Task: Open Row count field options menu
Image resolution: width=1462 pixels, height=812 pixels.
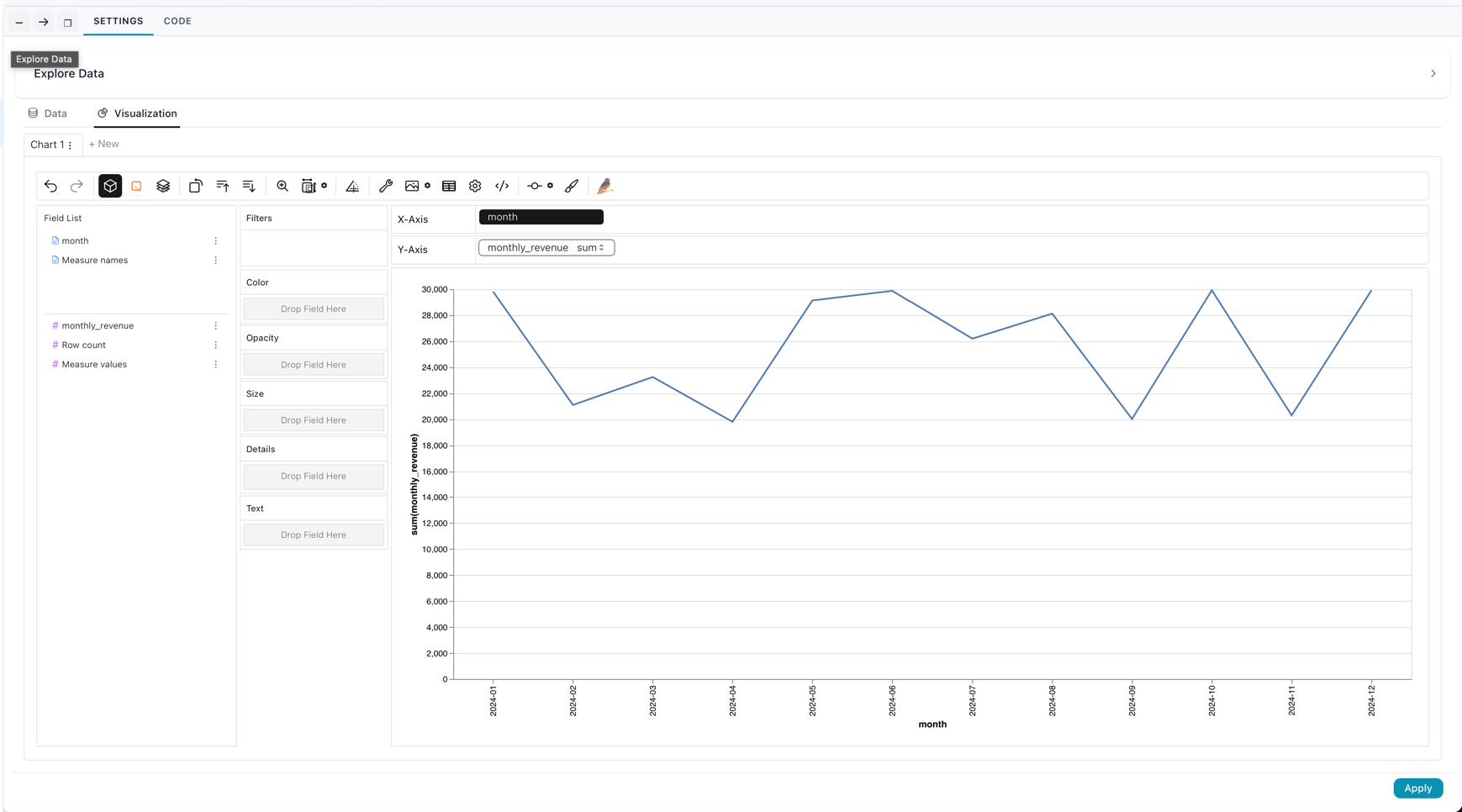Action: coord(216,345)
